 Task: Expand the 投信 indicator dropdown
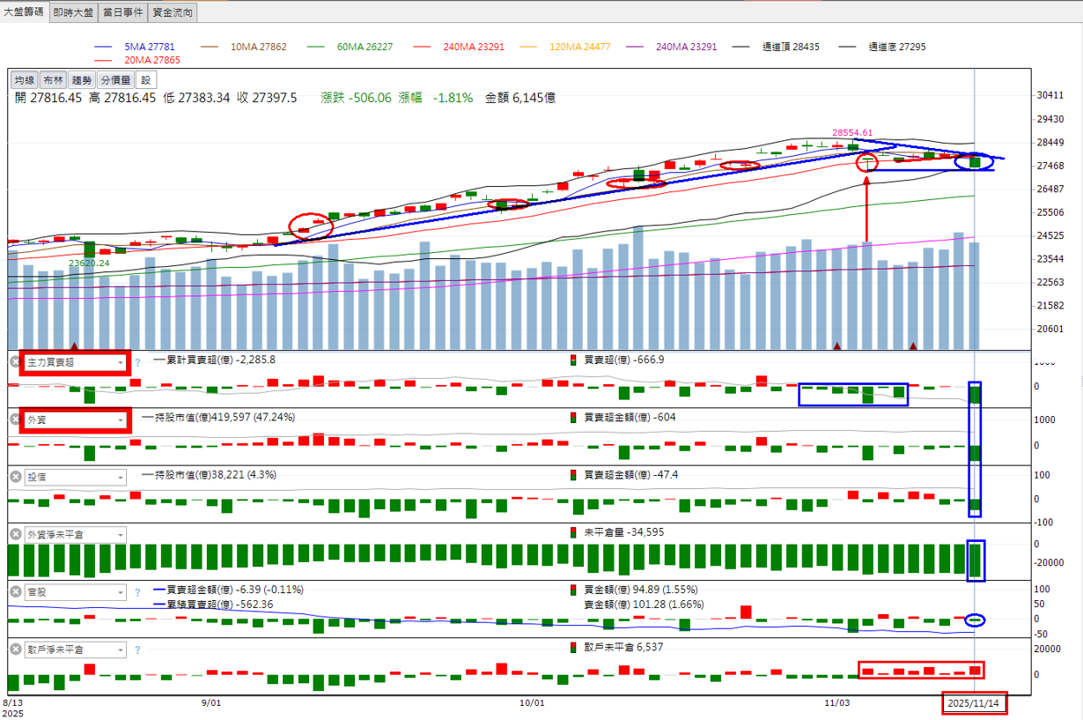coord(75,477)
